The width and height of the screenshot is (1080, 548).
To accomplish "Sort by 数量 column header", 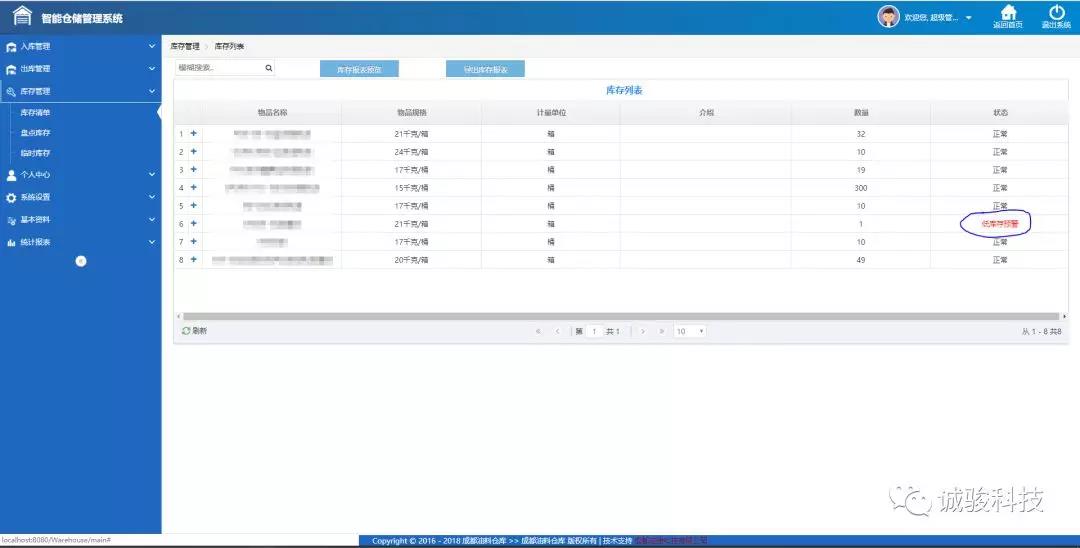I will pyautogui.click(x=861, y=113).
